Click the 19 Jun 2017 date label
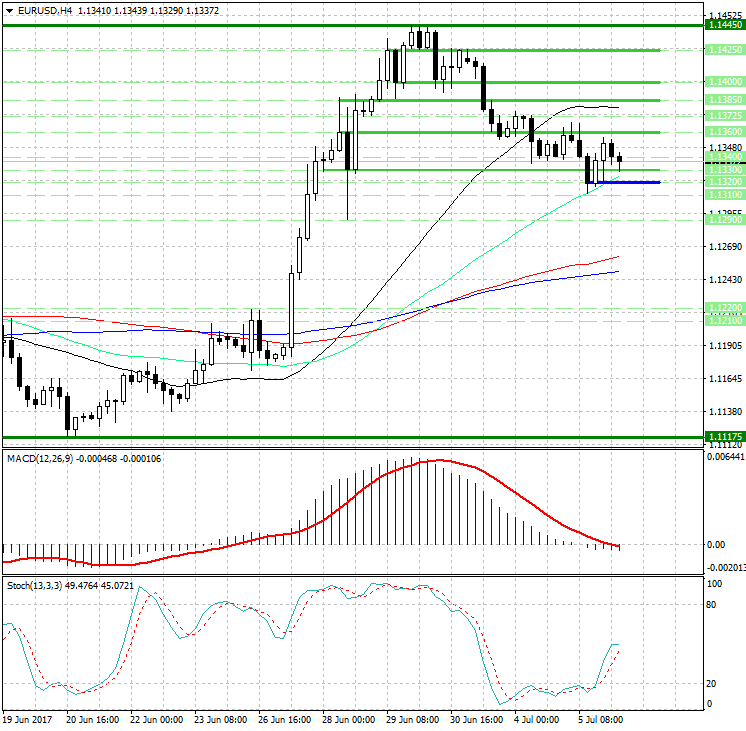 28,720
